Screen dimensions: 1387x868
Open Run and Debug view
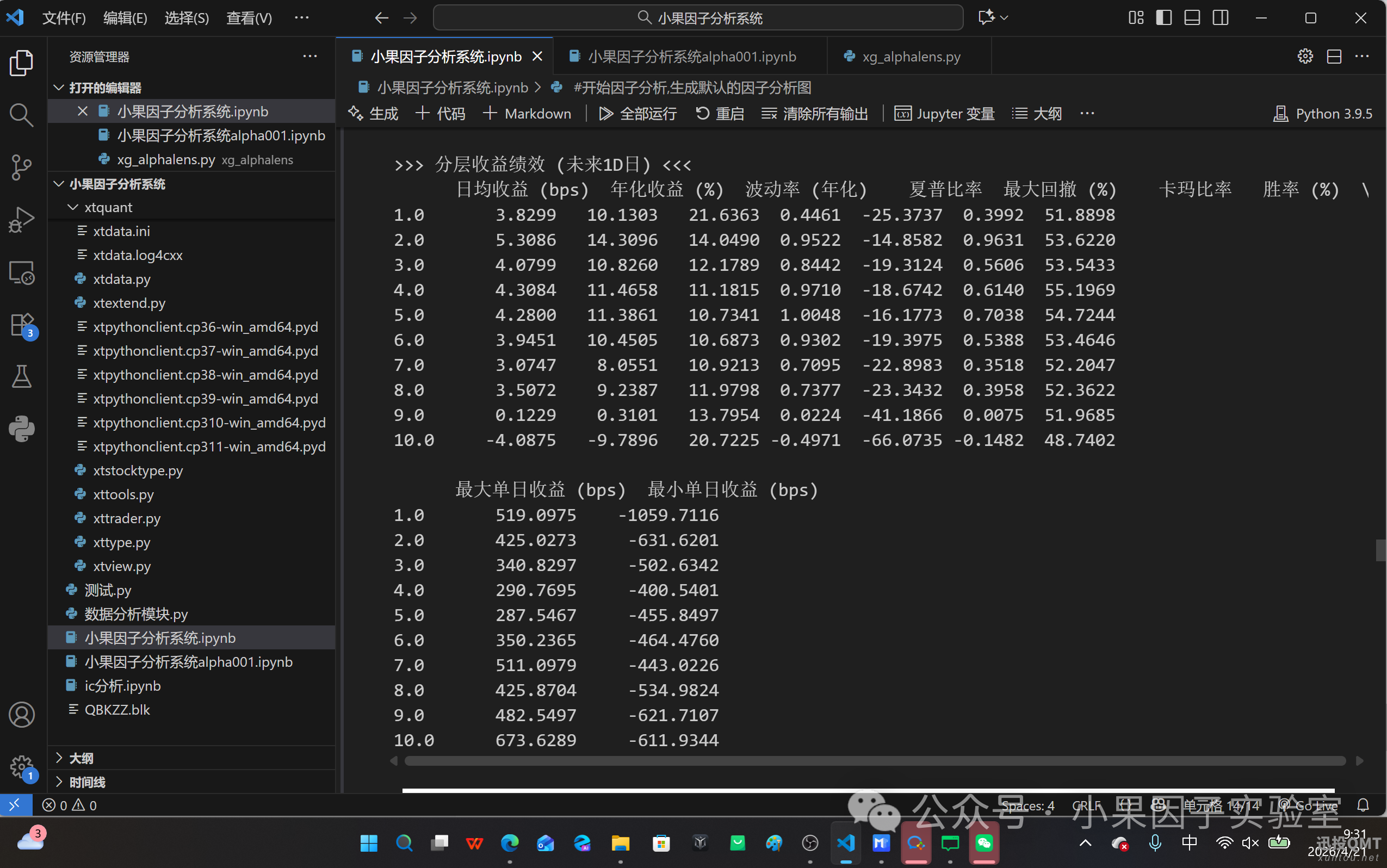tap(21, 220)
